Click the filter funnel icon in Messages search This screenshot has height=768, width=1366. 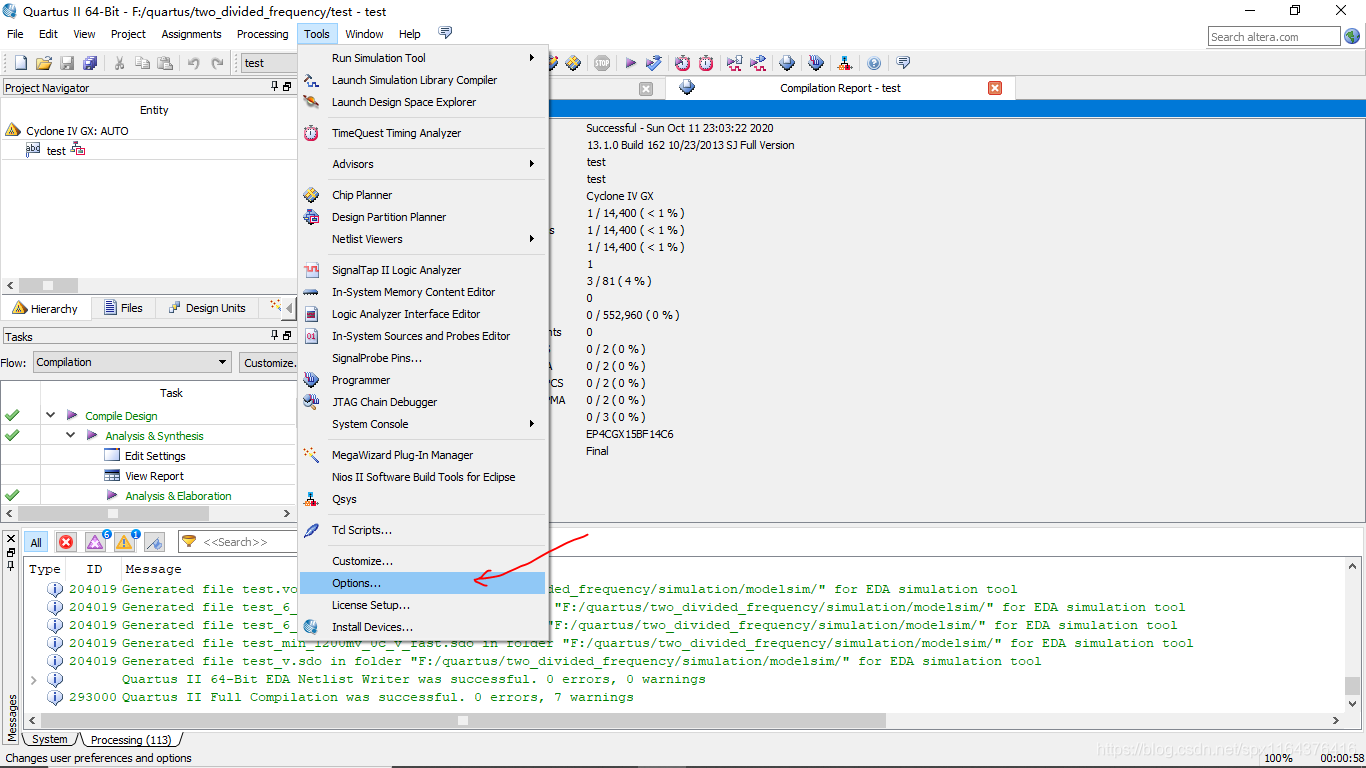coord(189,542)
